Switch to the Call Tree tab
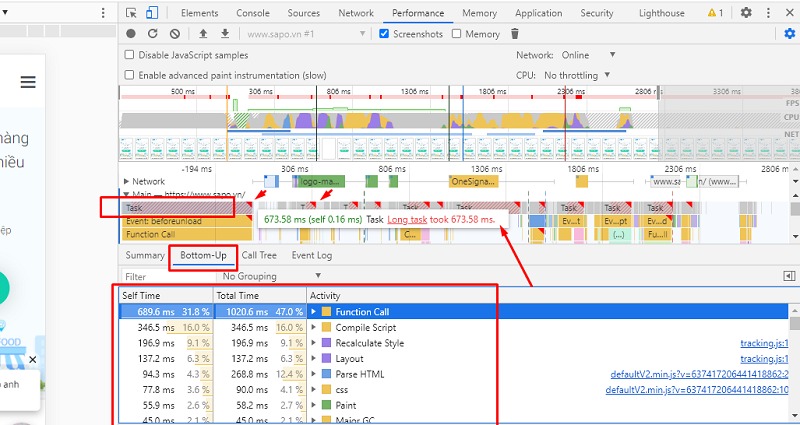Screen dimensions: 800x425 (259, 255)
